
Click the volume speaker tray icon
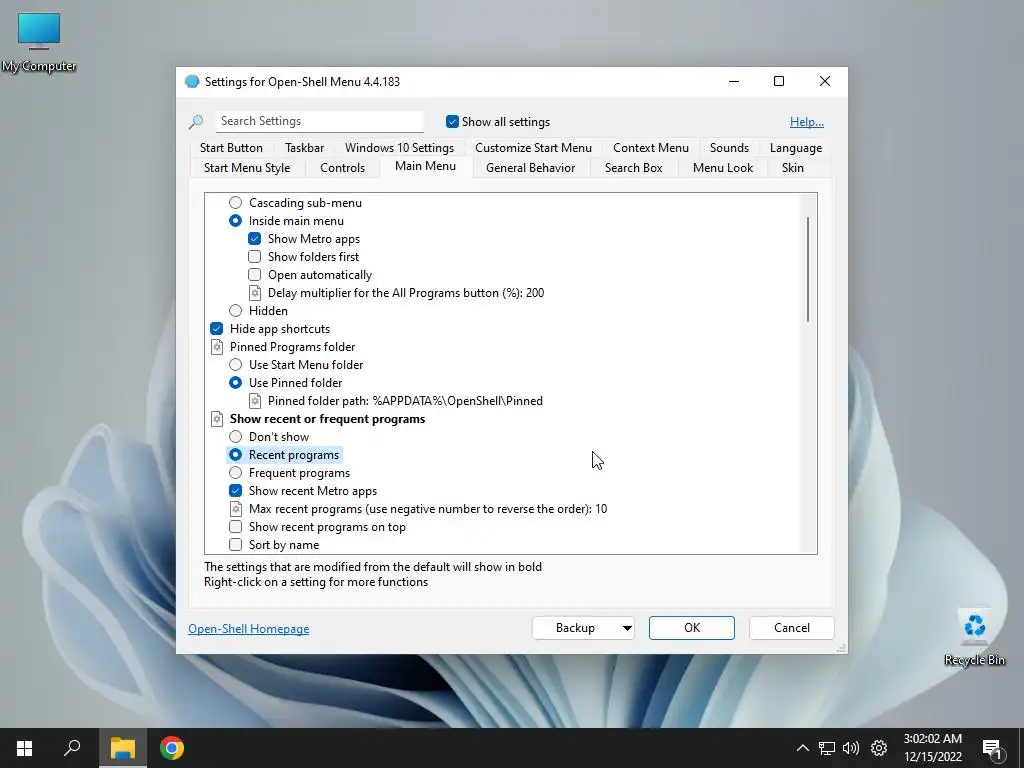pyautogui.click(x=851, y=748)
